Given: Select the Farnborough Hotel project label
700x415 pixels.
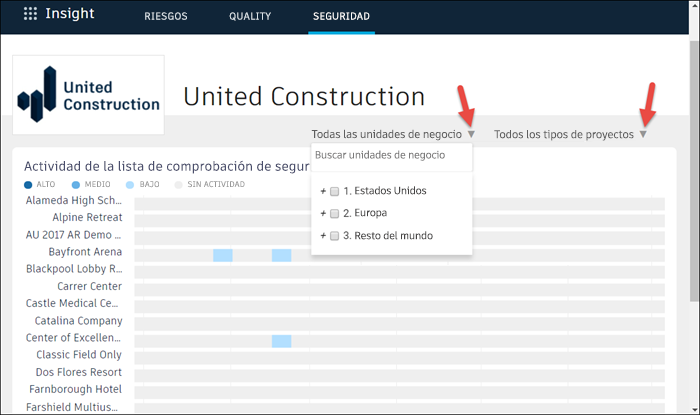Looking at the screenshot, I should [75, 389].
